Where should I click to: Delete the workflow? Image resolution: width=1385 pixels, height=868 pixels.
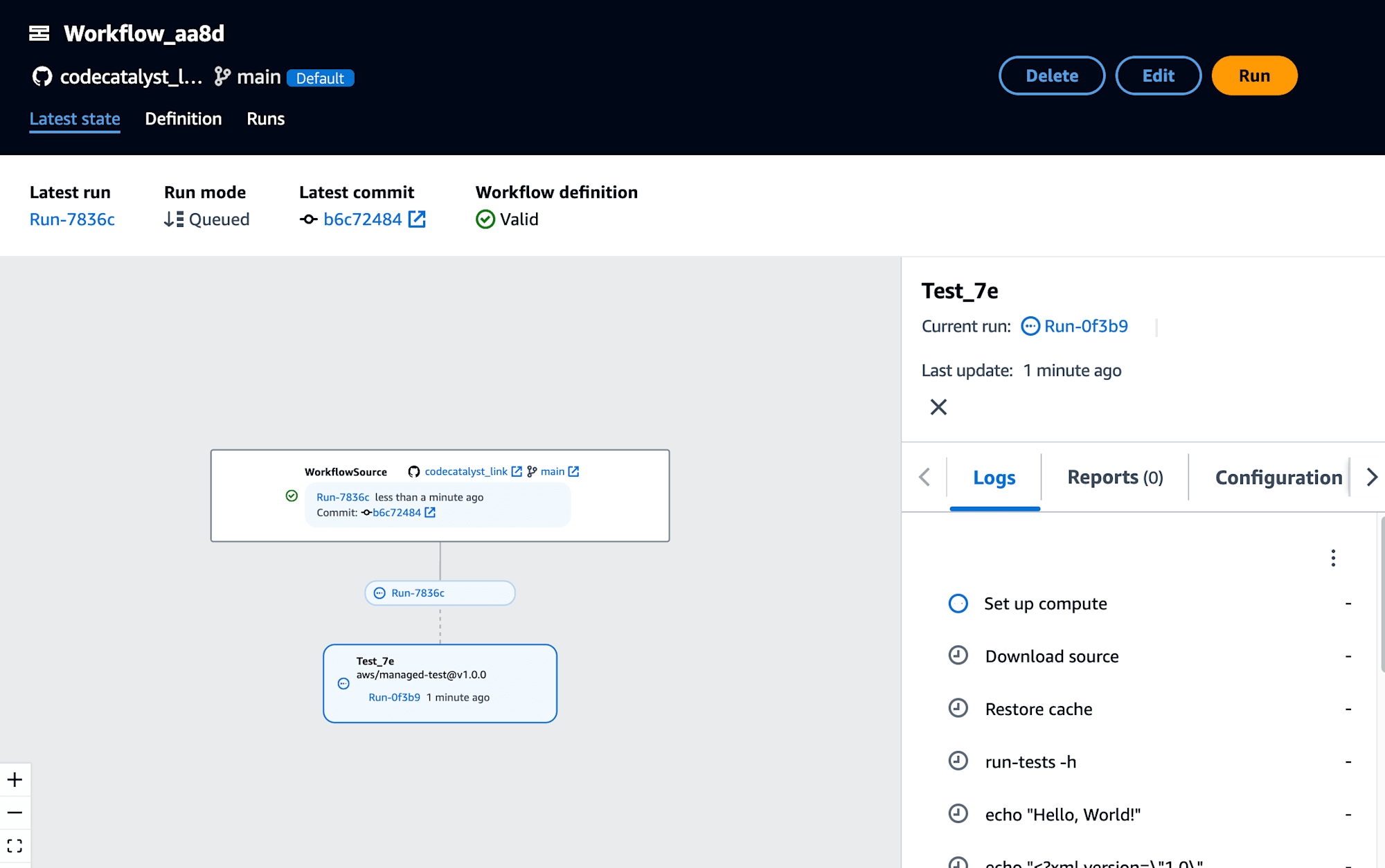1051,75
